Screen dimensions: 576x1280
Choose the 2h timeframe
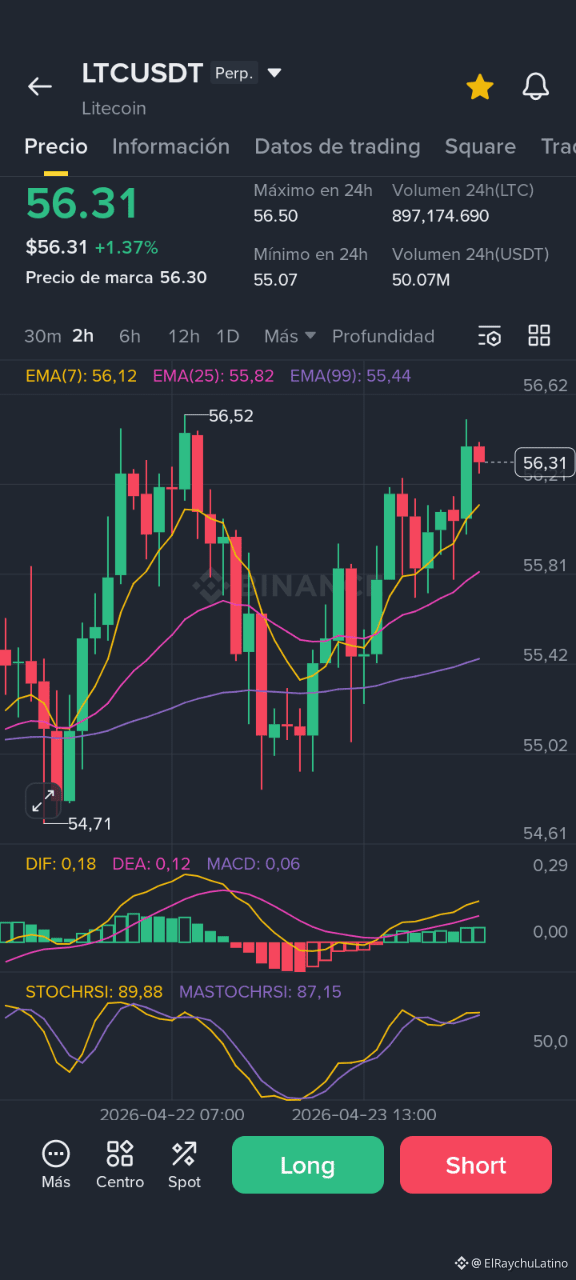(x=83, y=336)
